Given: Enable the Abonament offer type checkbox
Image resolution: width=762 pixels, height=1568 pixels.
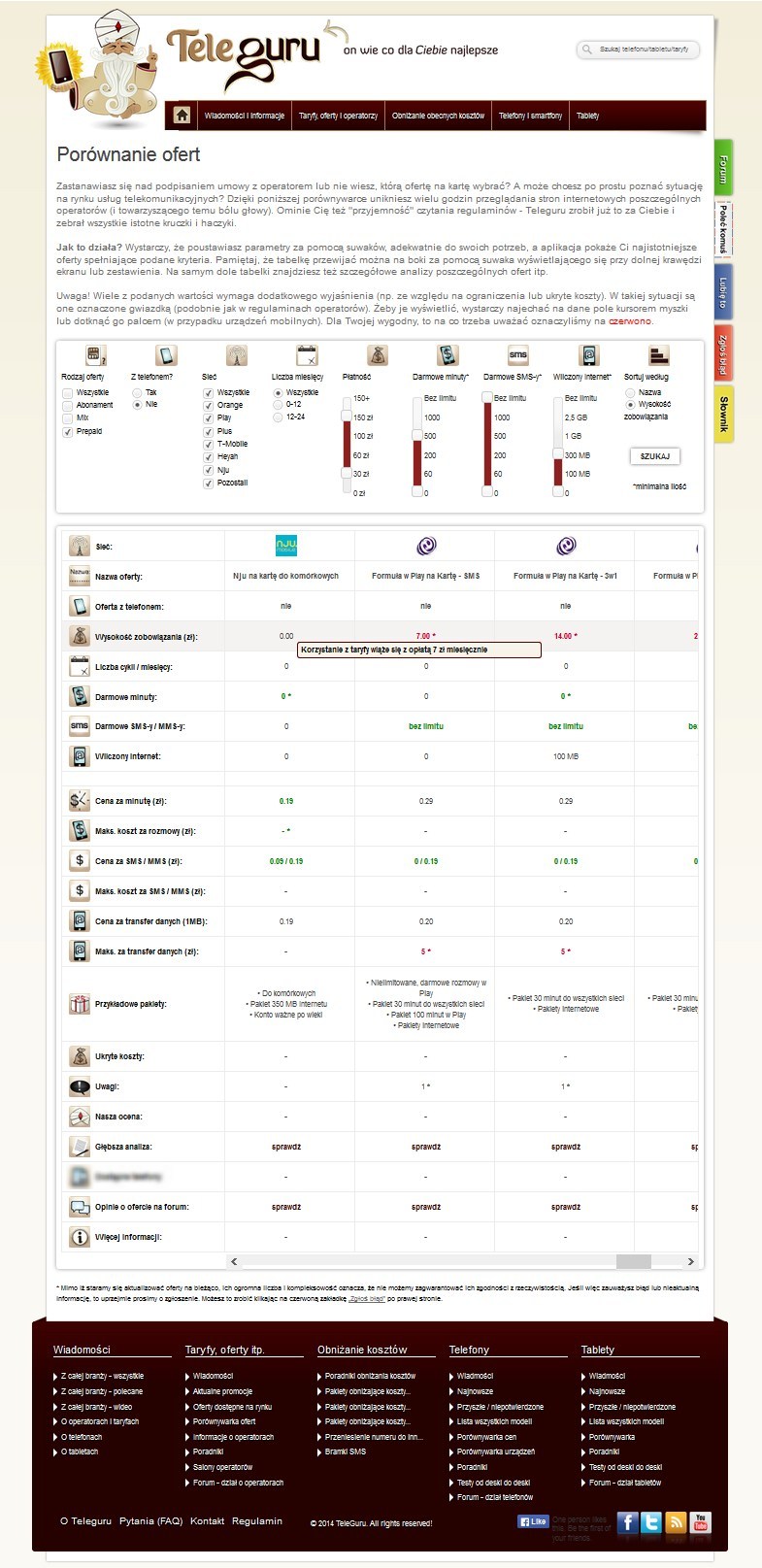Looking at the screenshot, I should point(68,405).
